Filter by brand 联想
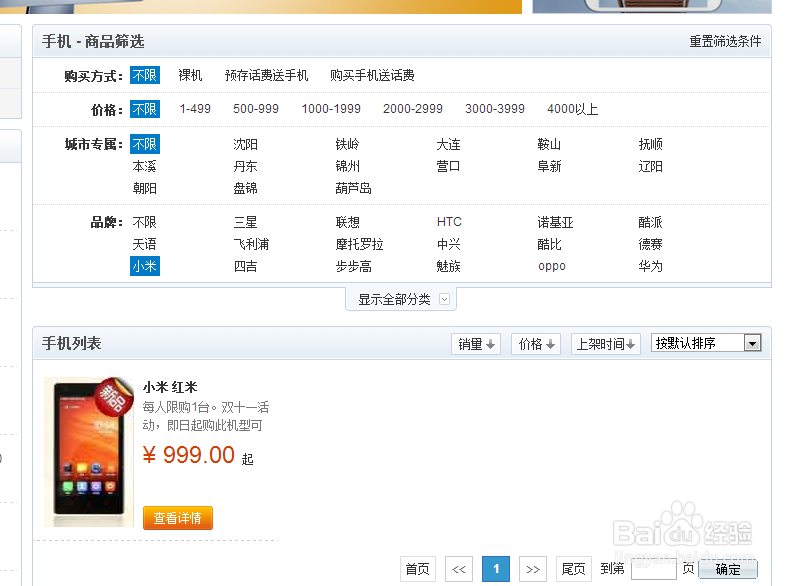 point(348,222)
